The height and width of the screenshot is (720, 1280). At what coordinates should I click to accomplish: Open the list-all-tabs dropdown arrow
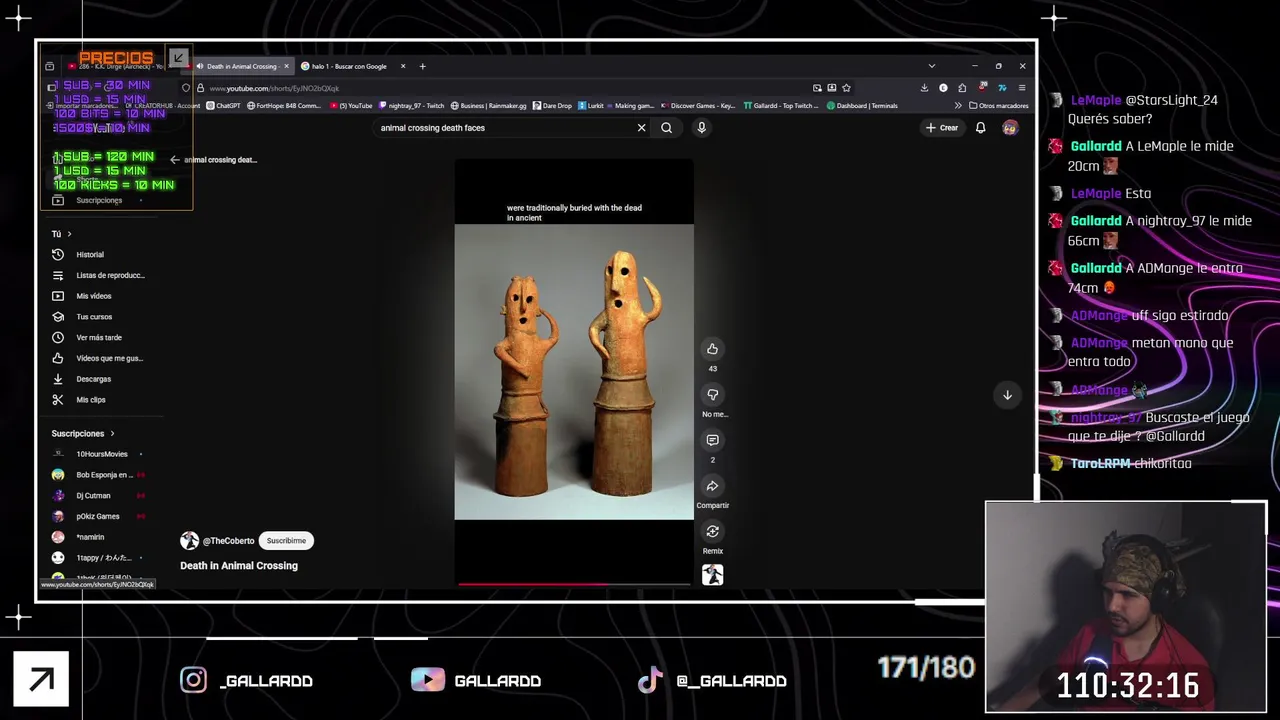(x=932, y=66)
